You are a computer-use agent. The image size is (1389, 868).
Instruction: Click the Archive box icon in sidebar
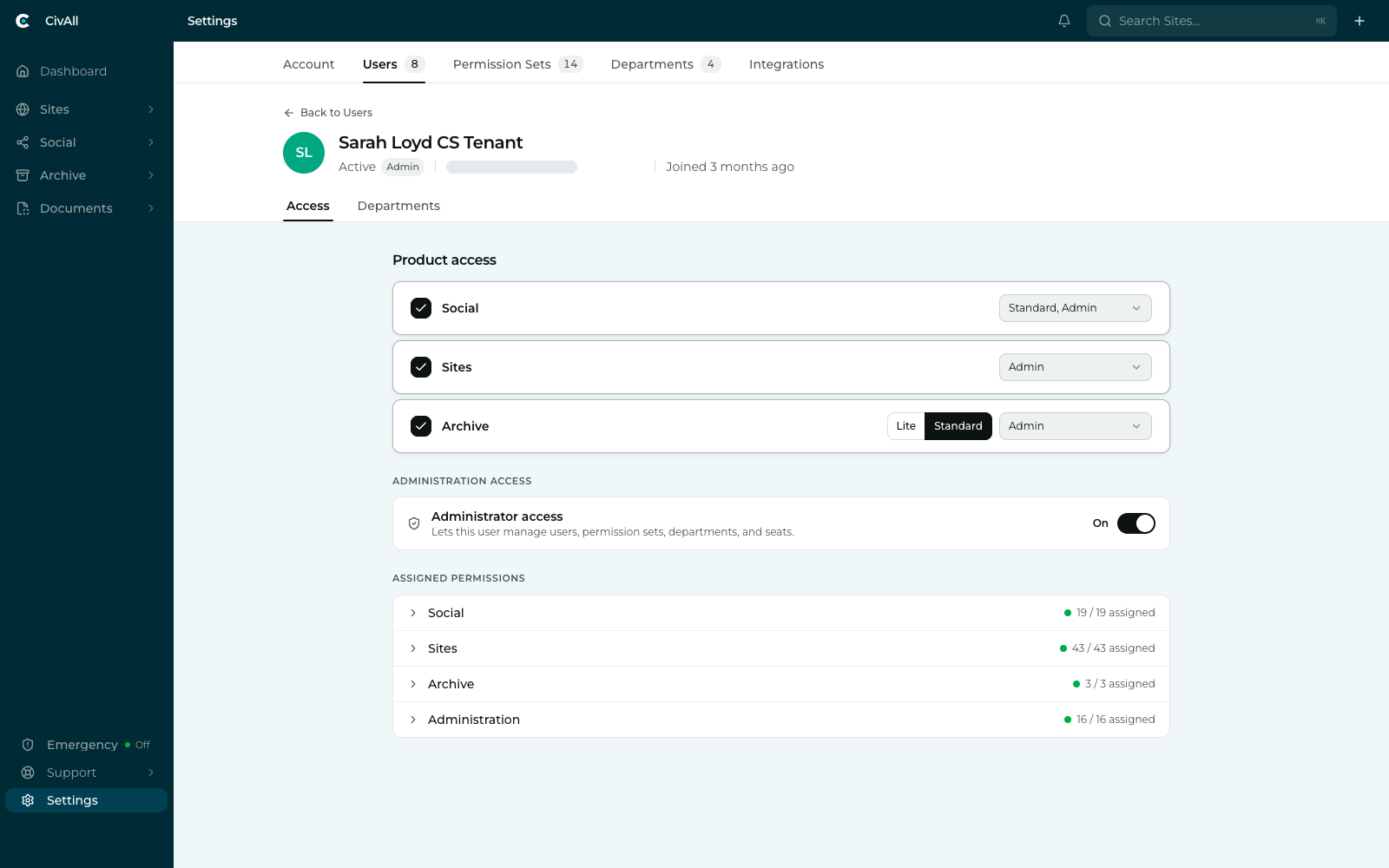[x=23, y=175]
